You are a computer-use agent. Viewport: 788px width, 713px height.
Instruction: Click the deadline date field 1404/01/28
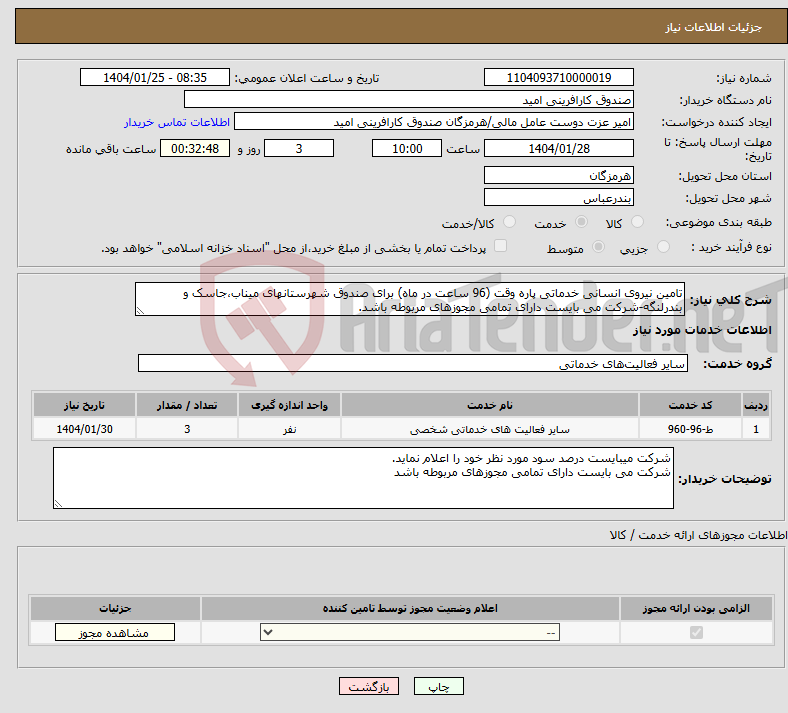558,148
